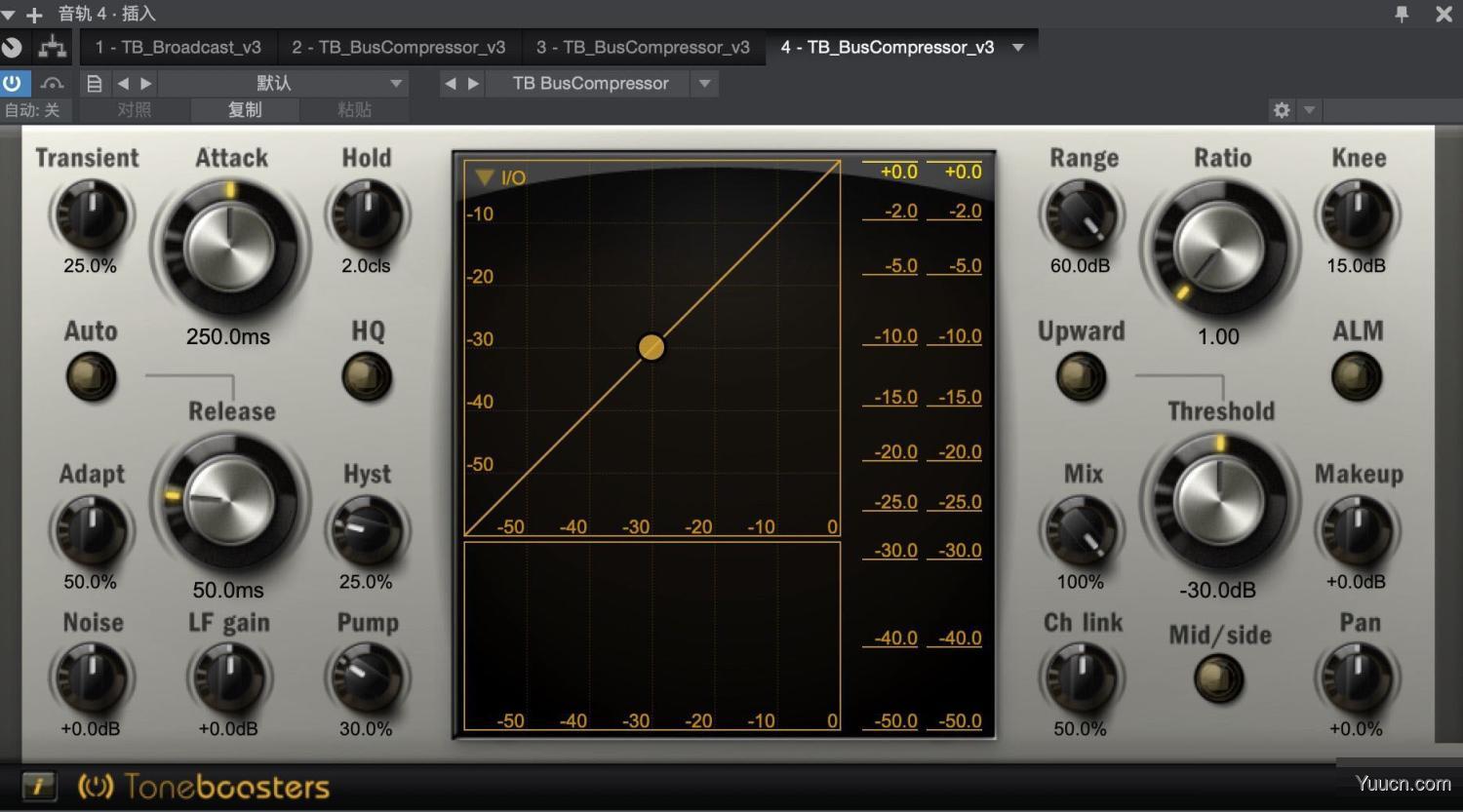Open the 默认 preset dropdown
Viewport: 1463px width, 812px height.
(x=396, y=83)
